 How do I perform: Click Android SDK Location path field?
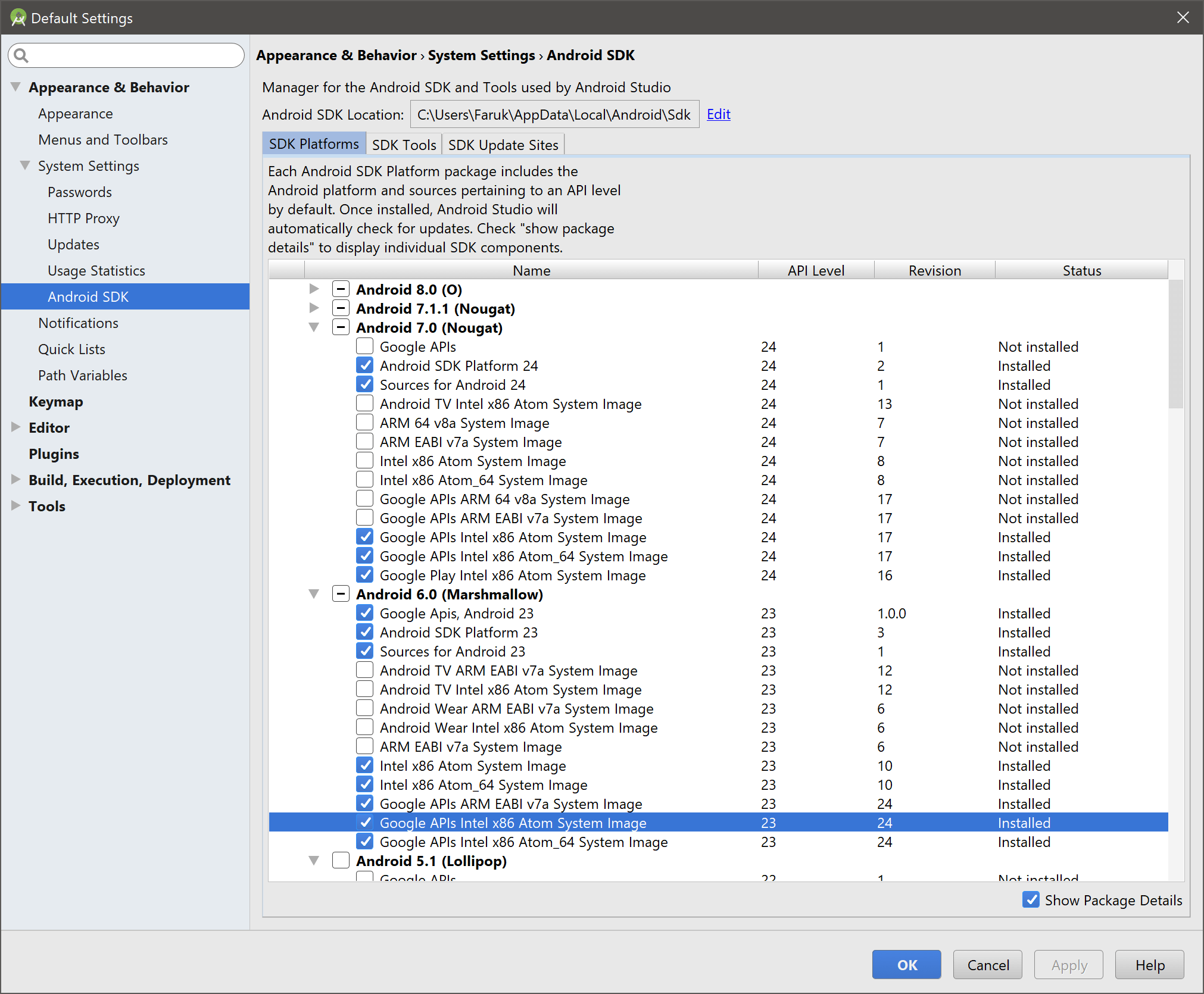(554, 114)
